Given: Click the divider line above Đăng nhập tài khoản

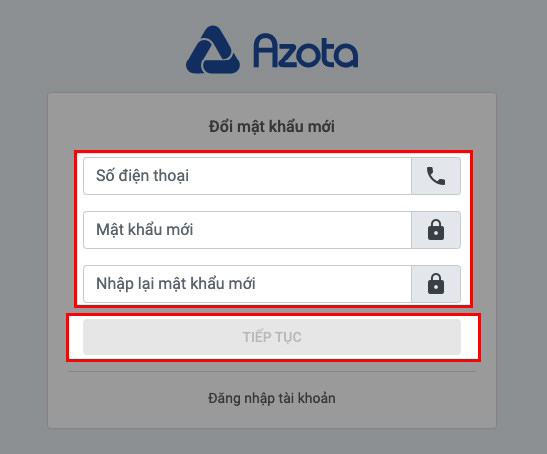Looking at the screenshot, I should pyautogui.click(x=272, y=372).
